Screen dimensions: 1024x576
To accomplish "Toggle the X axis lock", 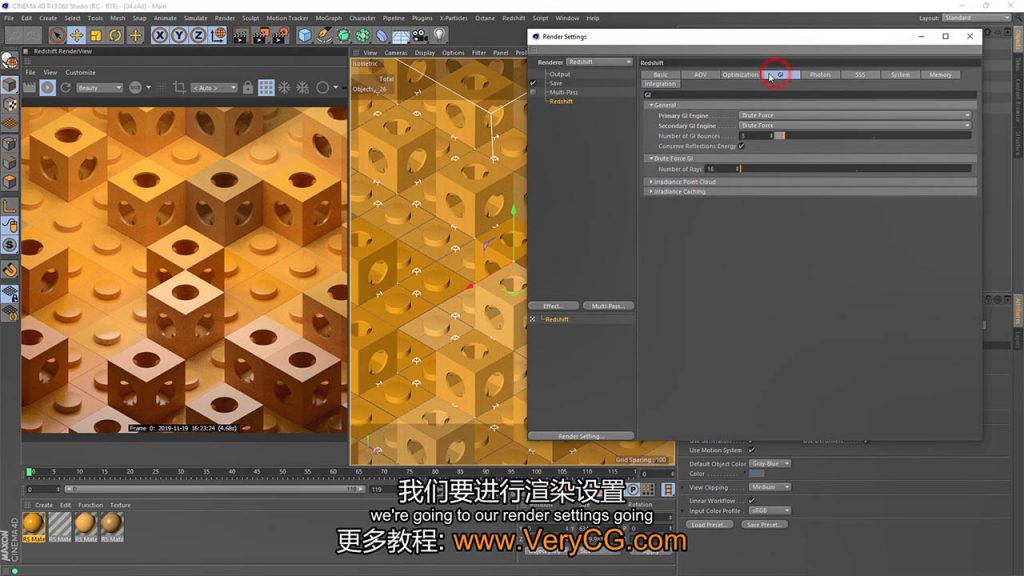I will coord(159,35).
